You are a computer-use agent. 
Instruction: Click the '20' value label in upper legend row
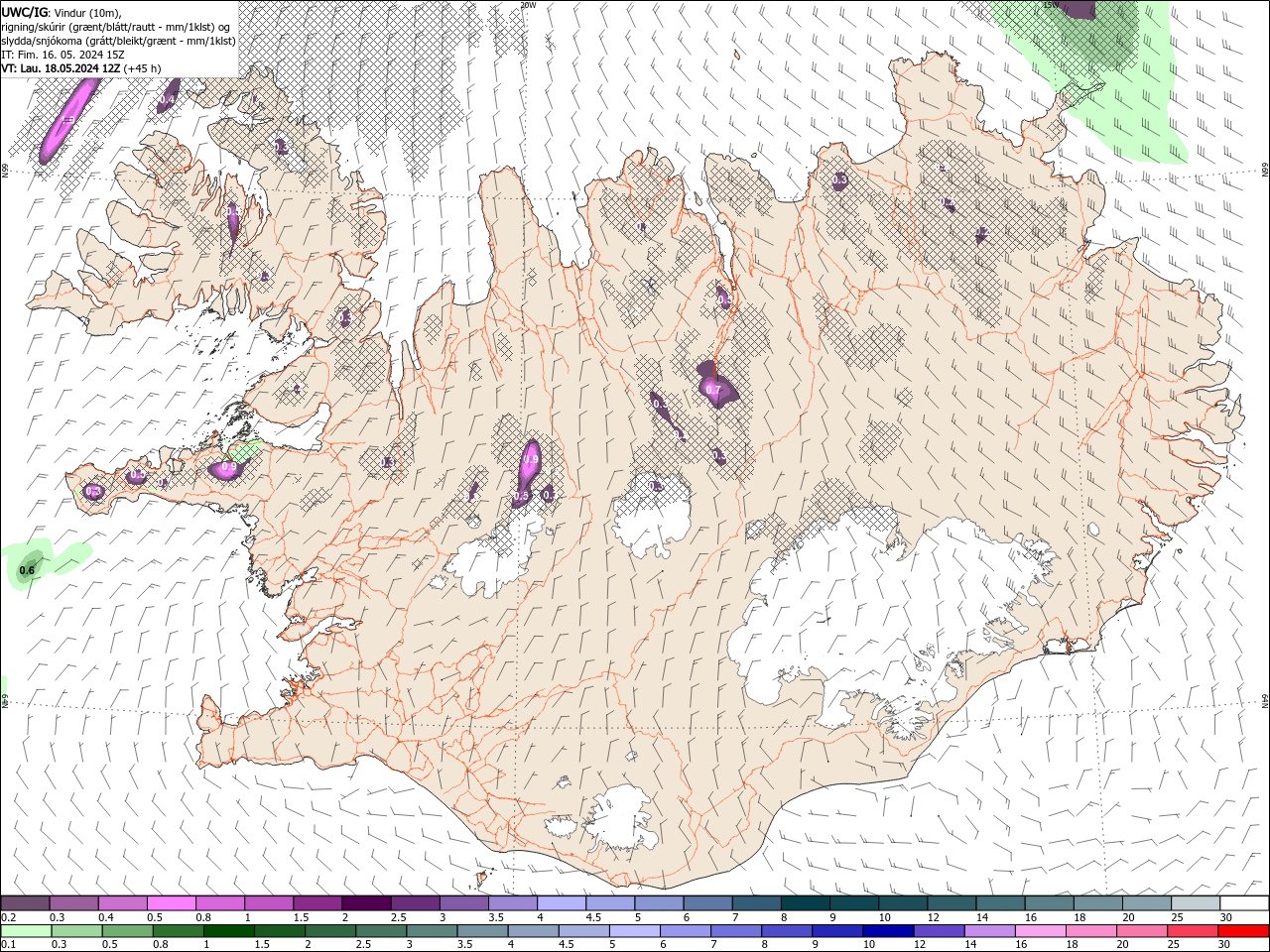coord(1128,917)
